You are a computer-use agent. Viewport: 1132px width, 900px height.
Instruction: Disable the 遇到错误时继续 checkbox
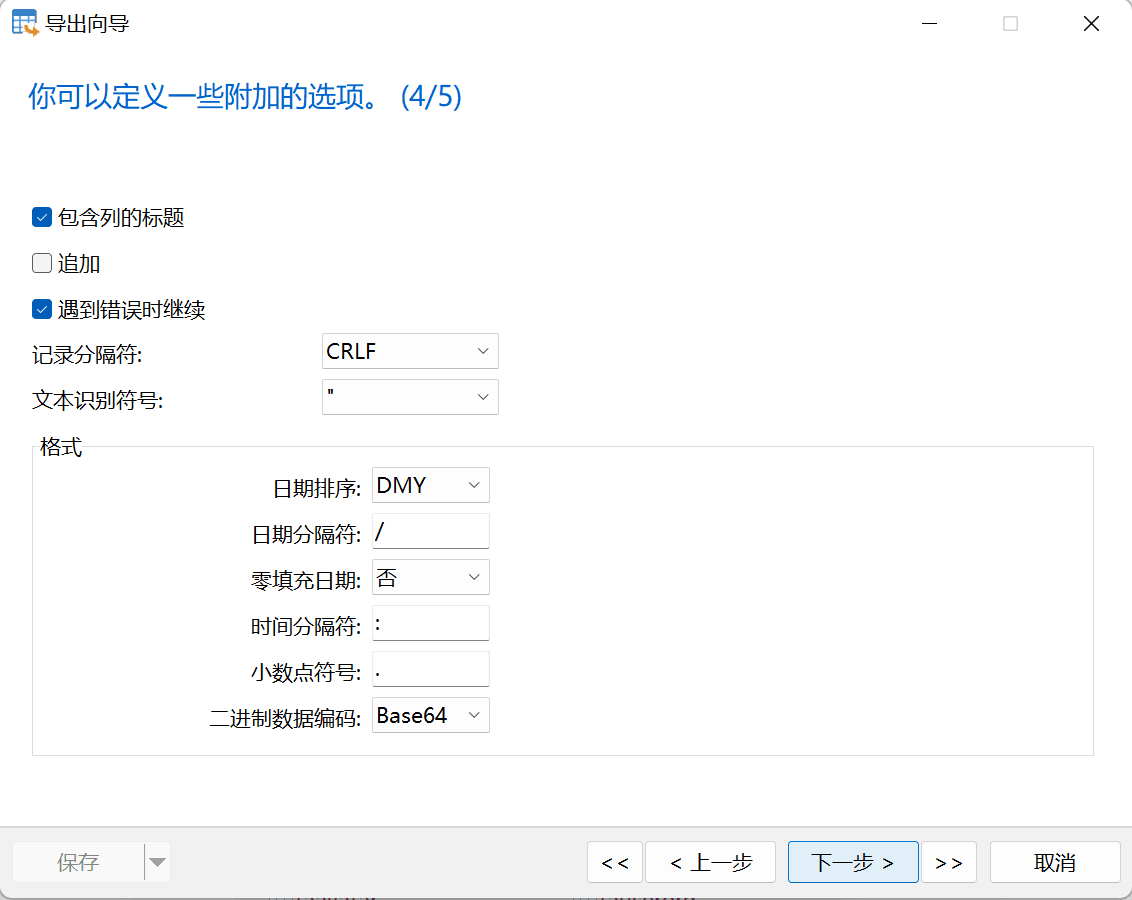point(41,309)
